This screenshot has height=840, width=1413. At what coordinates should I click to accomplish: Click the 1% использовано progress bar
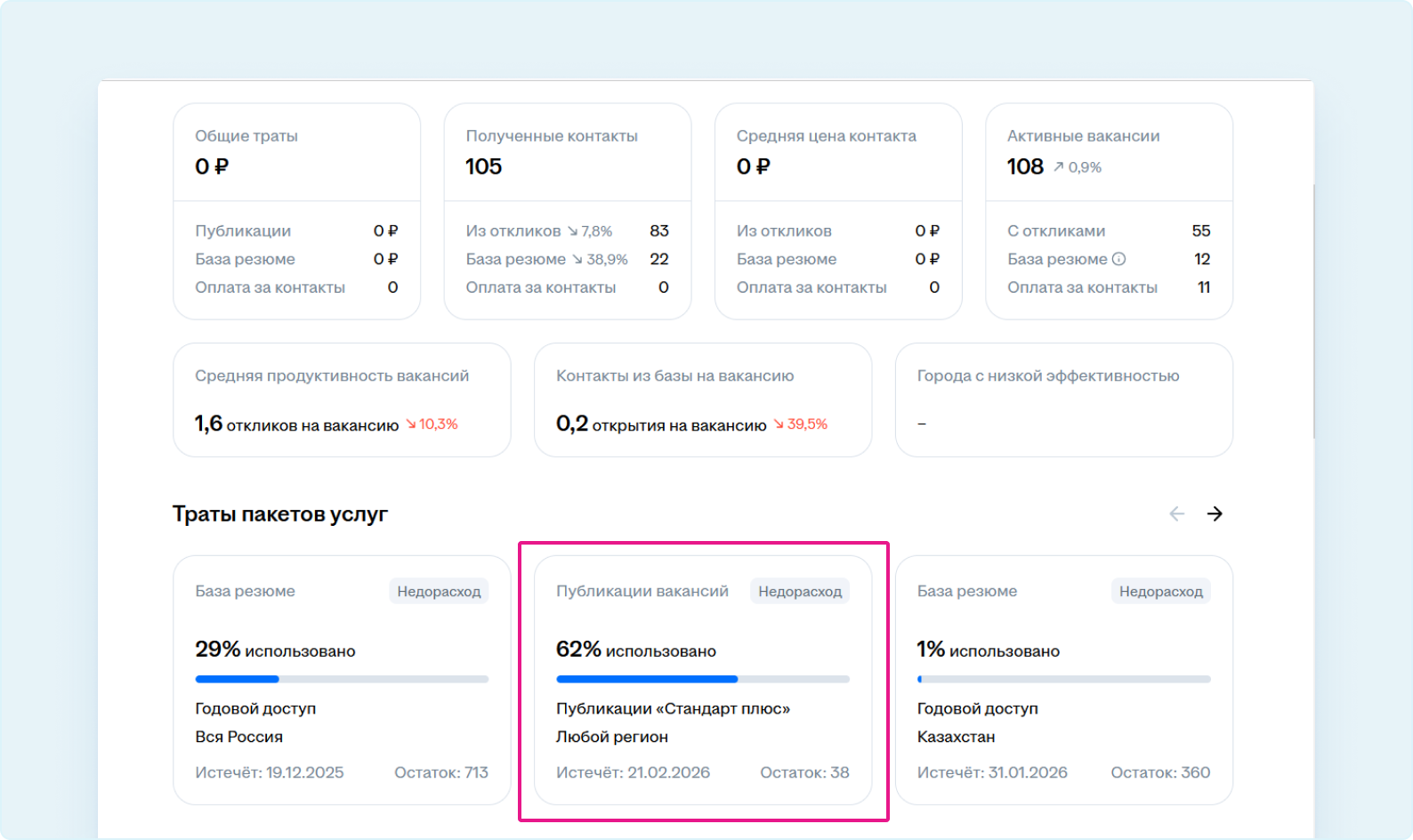pyautogui.click(x=1063, y=679)
